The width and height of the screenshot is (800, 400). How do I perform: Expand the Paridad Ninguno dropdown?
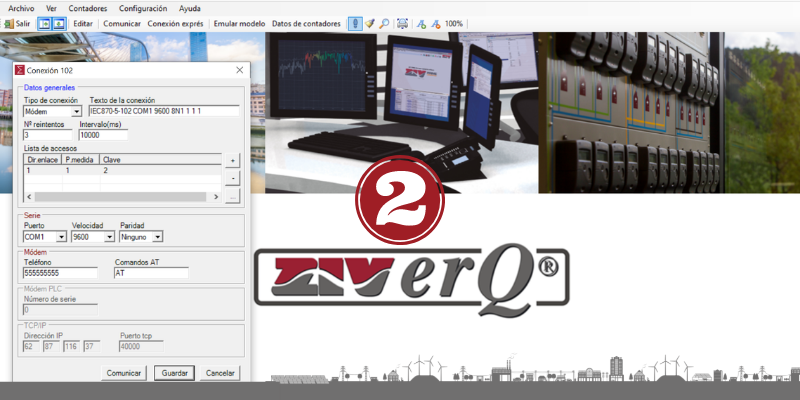click(158, 237)
